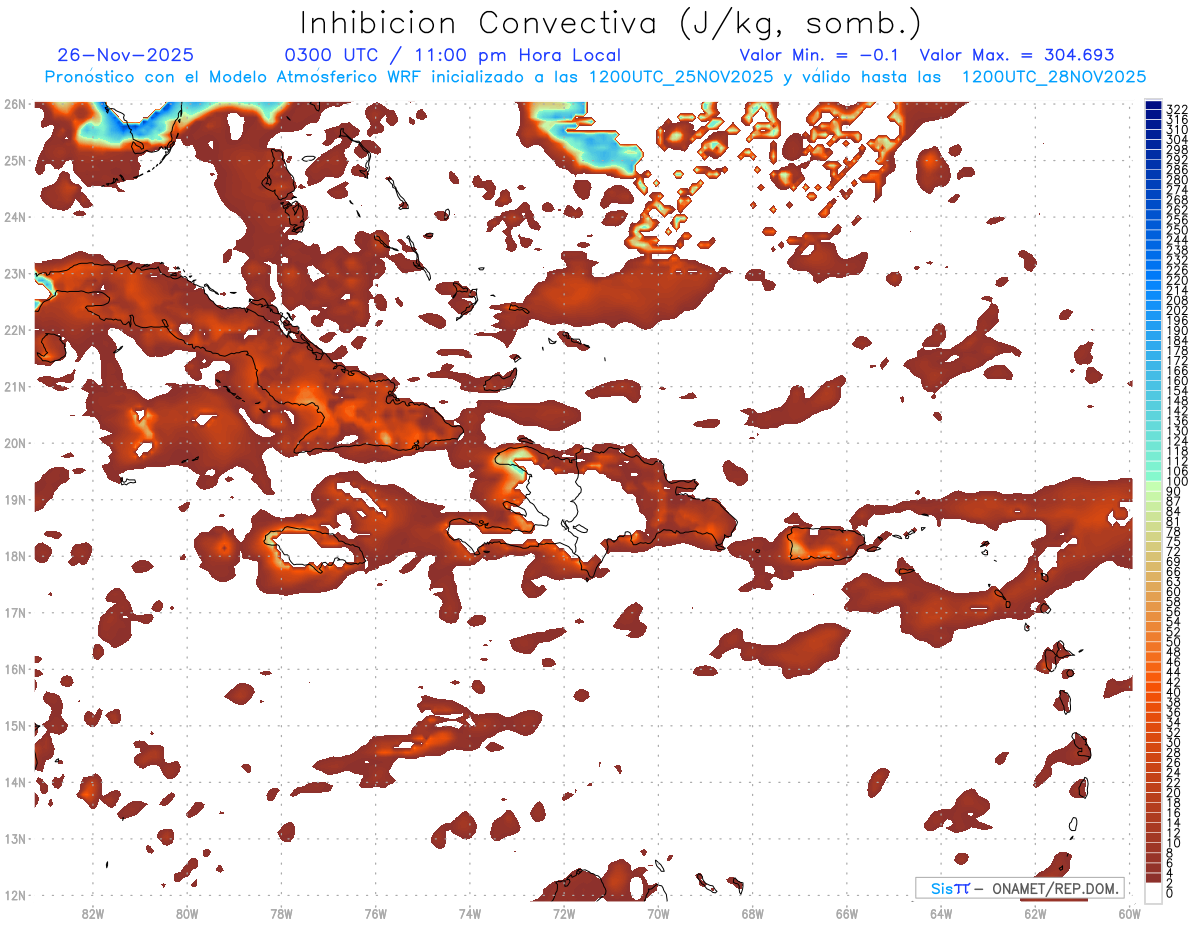Image resolution: width=1200 pixels, height=927 pixels.
Task: Click the '18N' latitude label
Action: pos(15,556)
